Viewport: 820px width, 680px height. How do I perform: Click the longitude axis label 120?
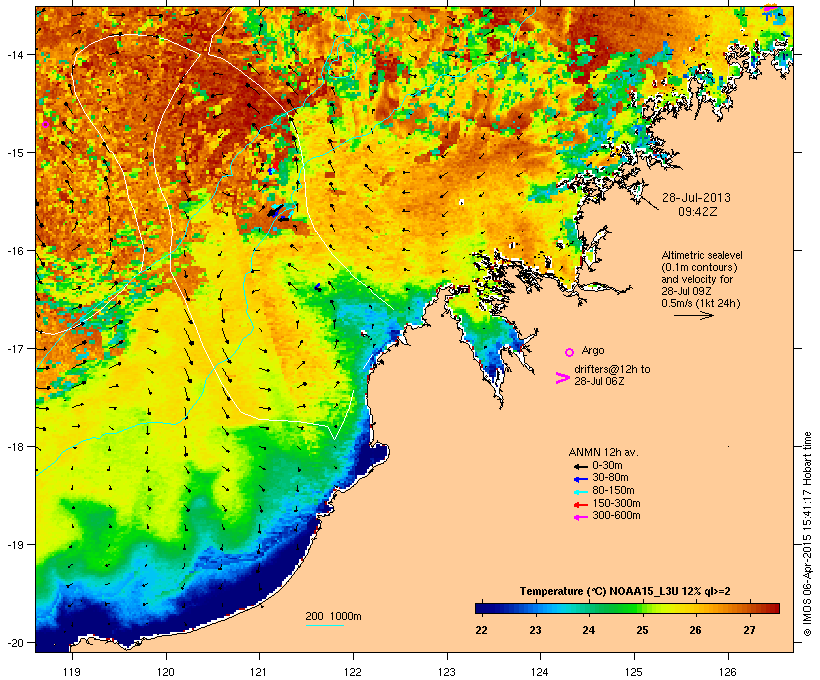click(x=166, y=672)
